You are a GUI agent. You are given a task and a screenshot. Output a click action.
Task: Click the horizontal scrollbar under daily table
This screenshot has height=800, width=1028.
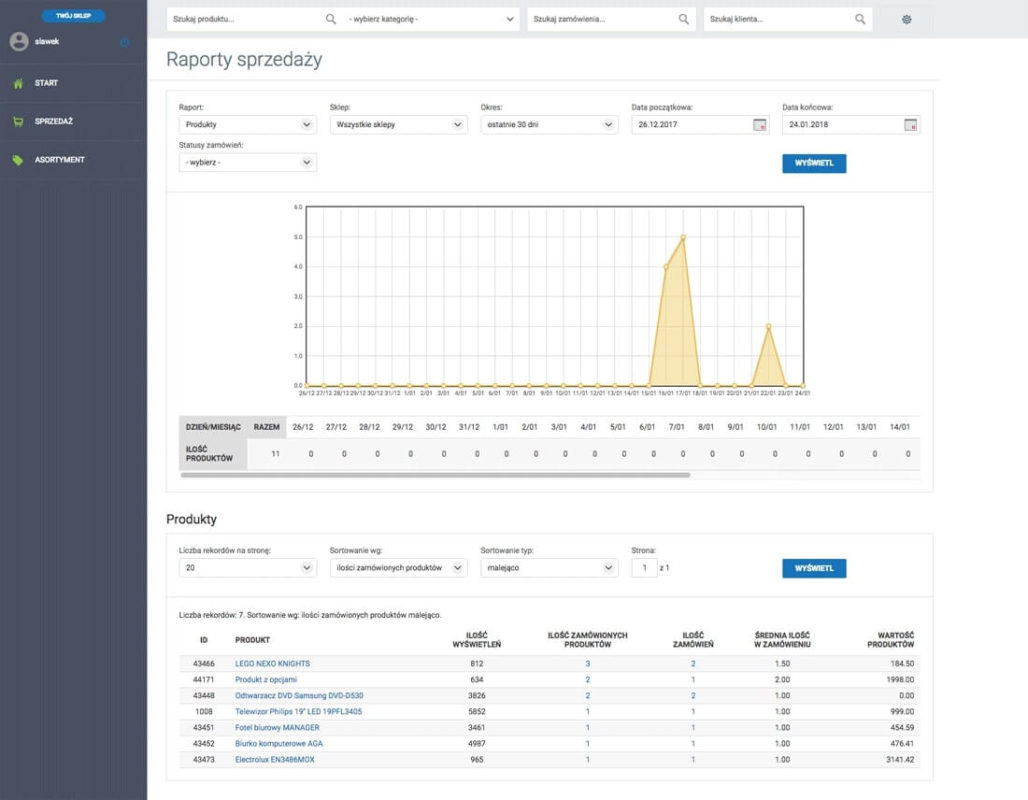tap(435, 475)
